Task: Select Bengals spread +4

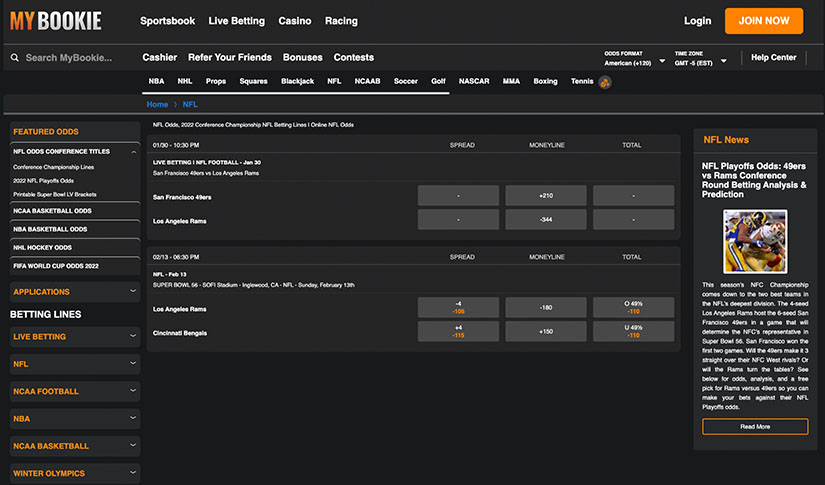Action: (x=458, y=331)
